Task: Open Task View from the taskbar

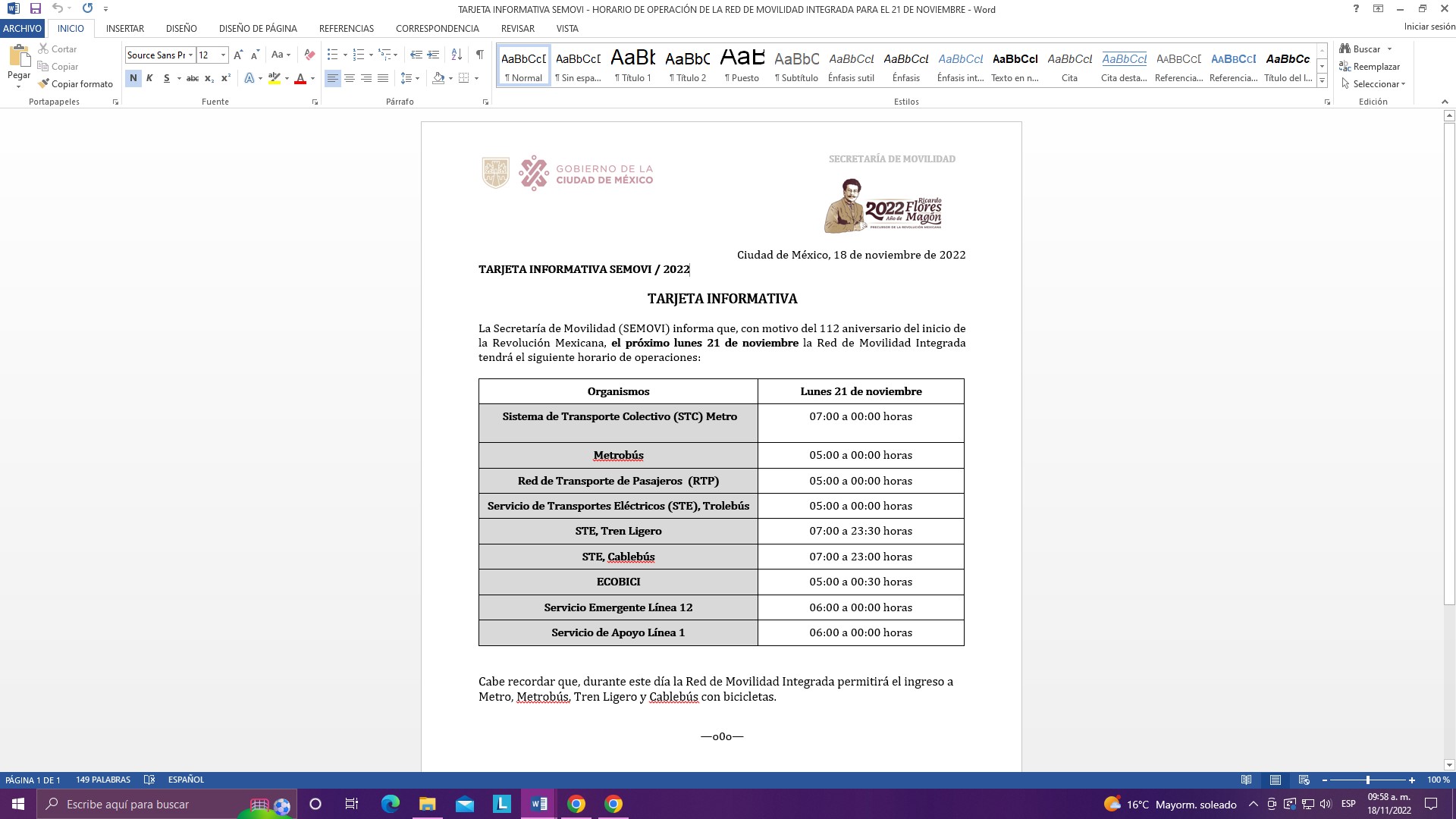Action: point(352,804)
